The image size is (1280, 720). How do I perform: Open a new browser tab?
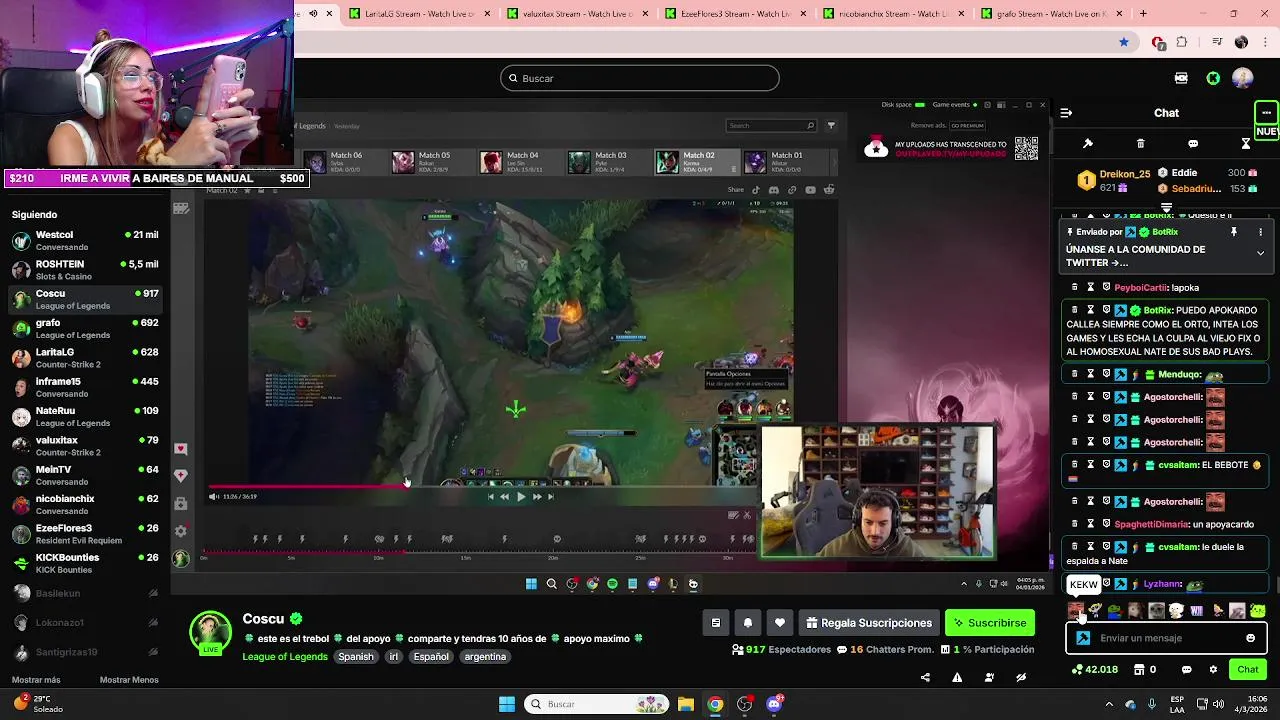(1143, 14)
